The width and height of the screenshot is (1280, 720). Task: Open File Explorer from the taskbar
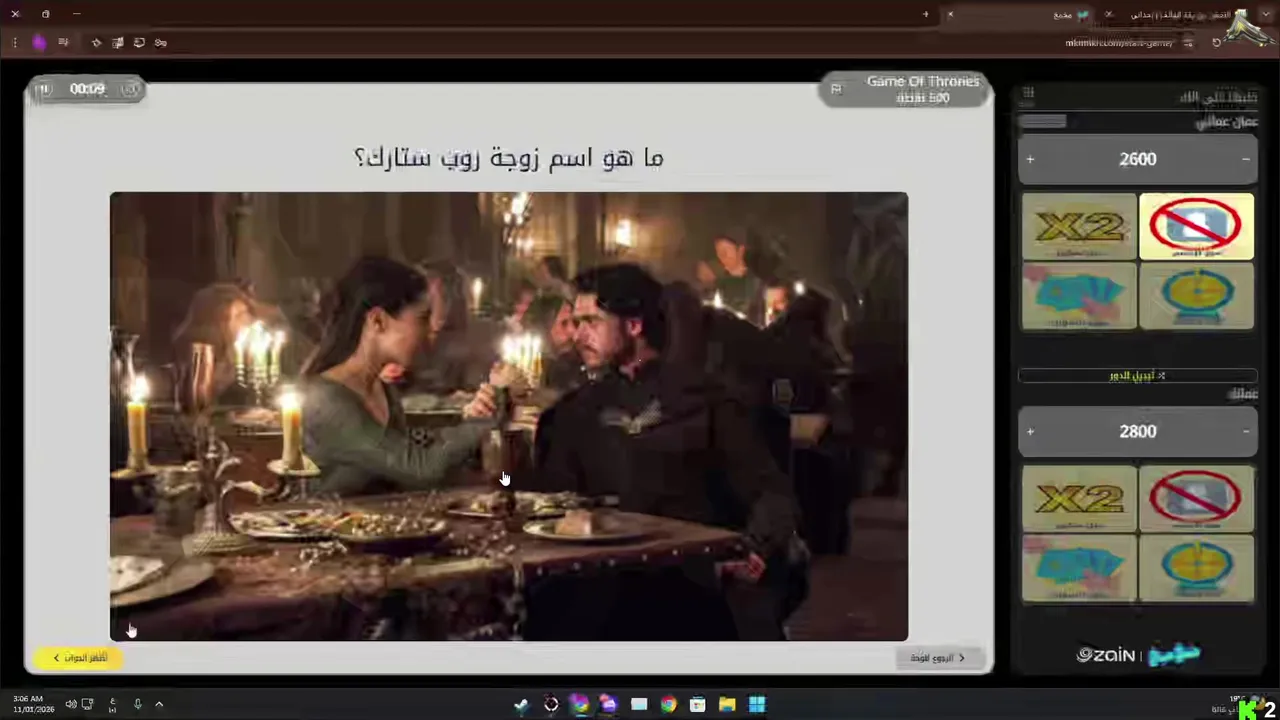click(x=727, y=705)
